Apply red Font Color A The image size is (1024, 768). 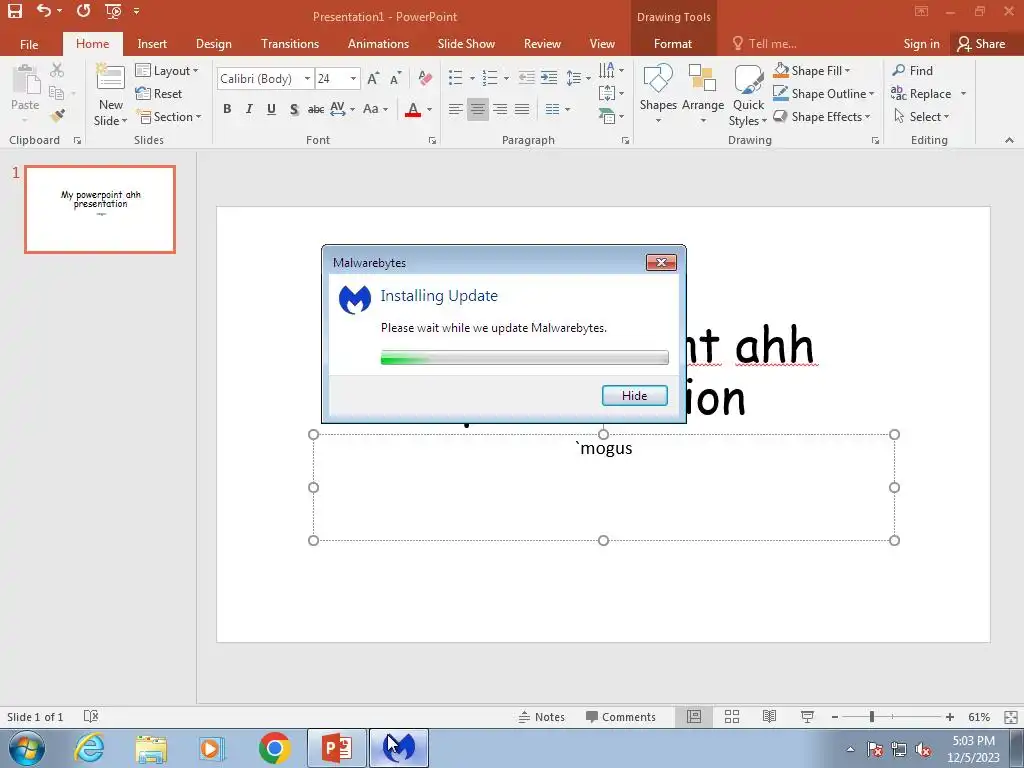(413, 109)
